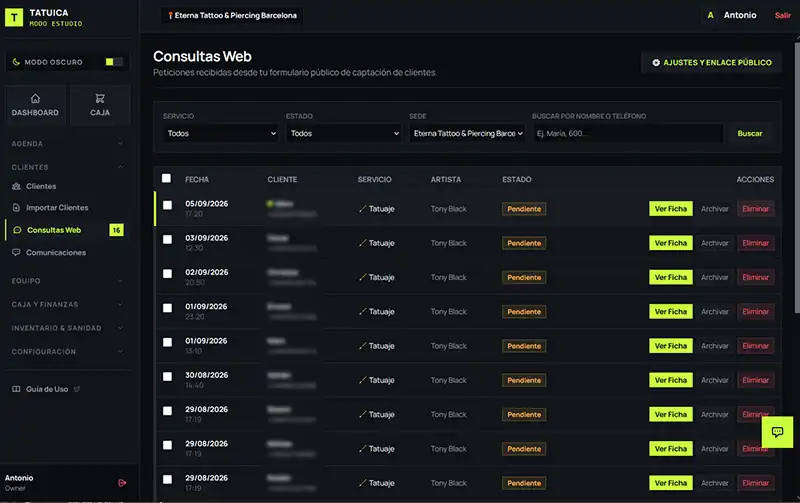Select the 05/09/2026 row checkbox
Viewport: 800px width, 503px height.
click(167, 205)
